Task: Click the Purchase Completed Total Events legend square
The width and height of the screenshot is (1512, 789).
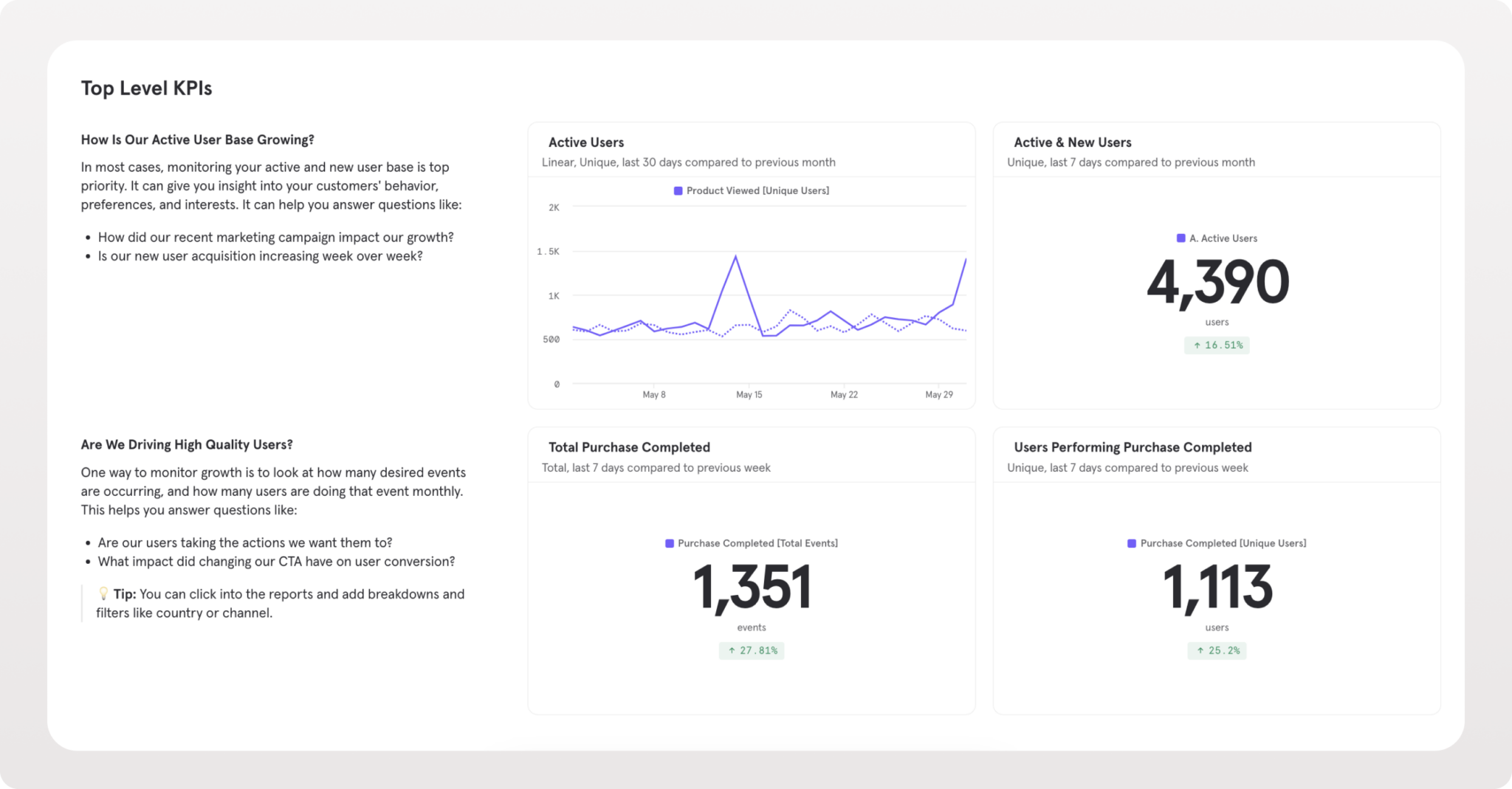Action: pos(670,543)
